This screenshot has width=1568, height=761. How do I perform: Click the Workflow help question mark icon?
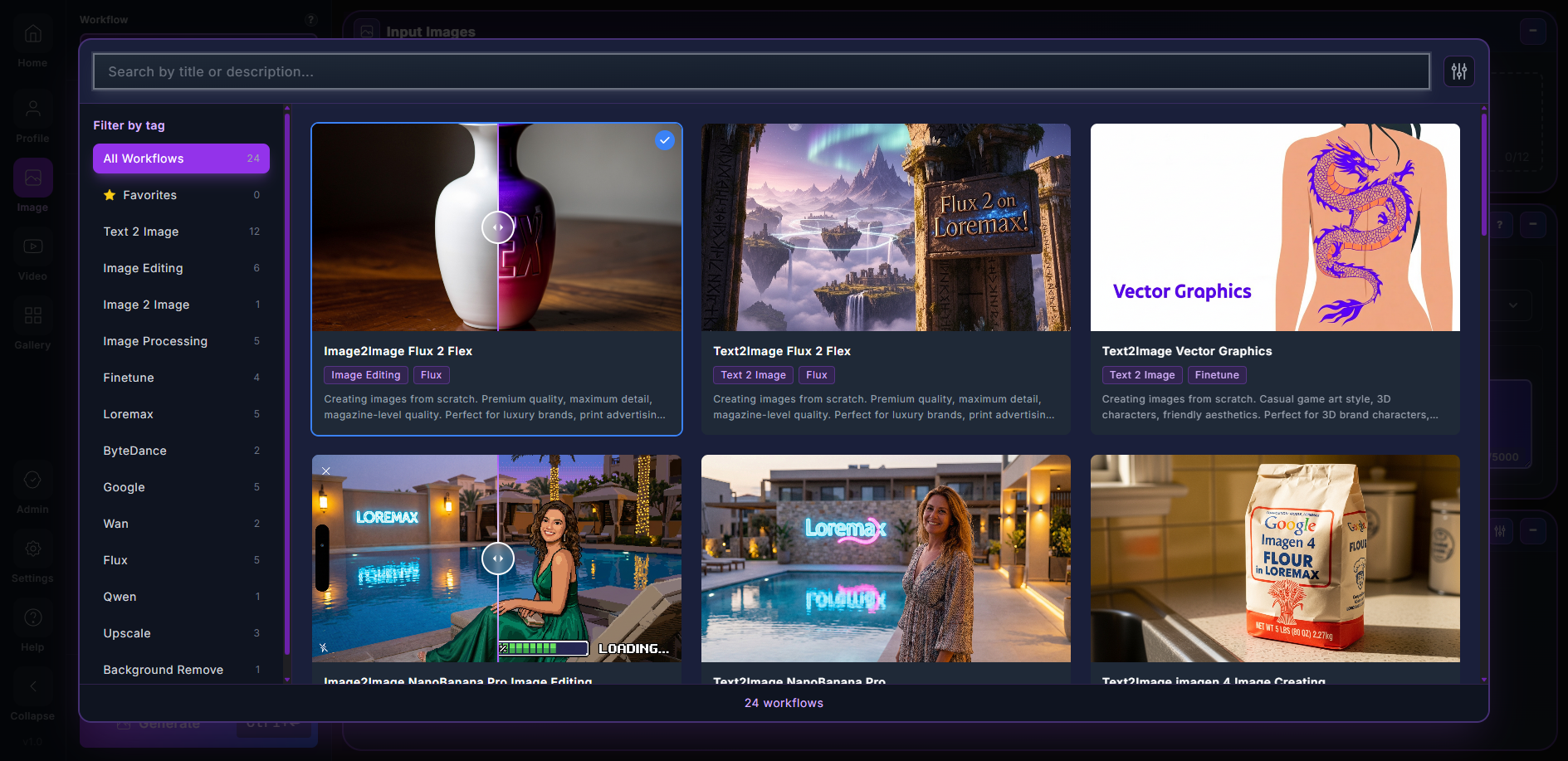pos(310,20)
